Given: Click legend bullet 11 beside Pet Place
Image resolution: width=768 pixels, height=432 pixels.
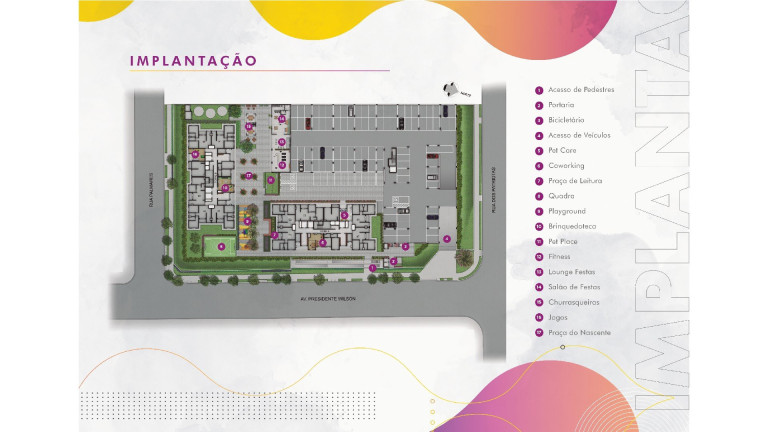Looking at the screenshot, I should tap(539, 242).
